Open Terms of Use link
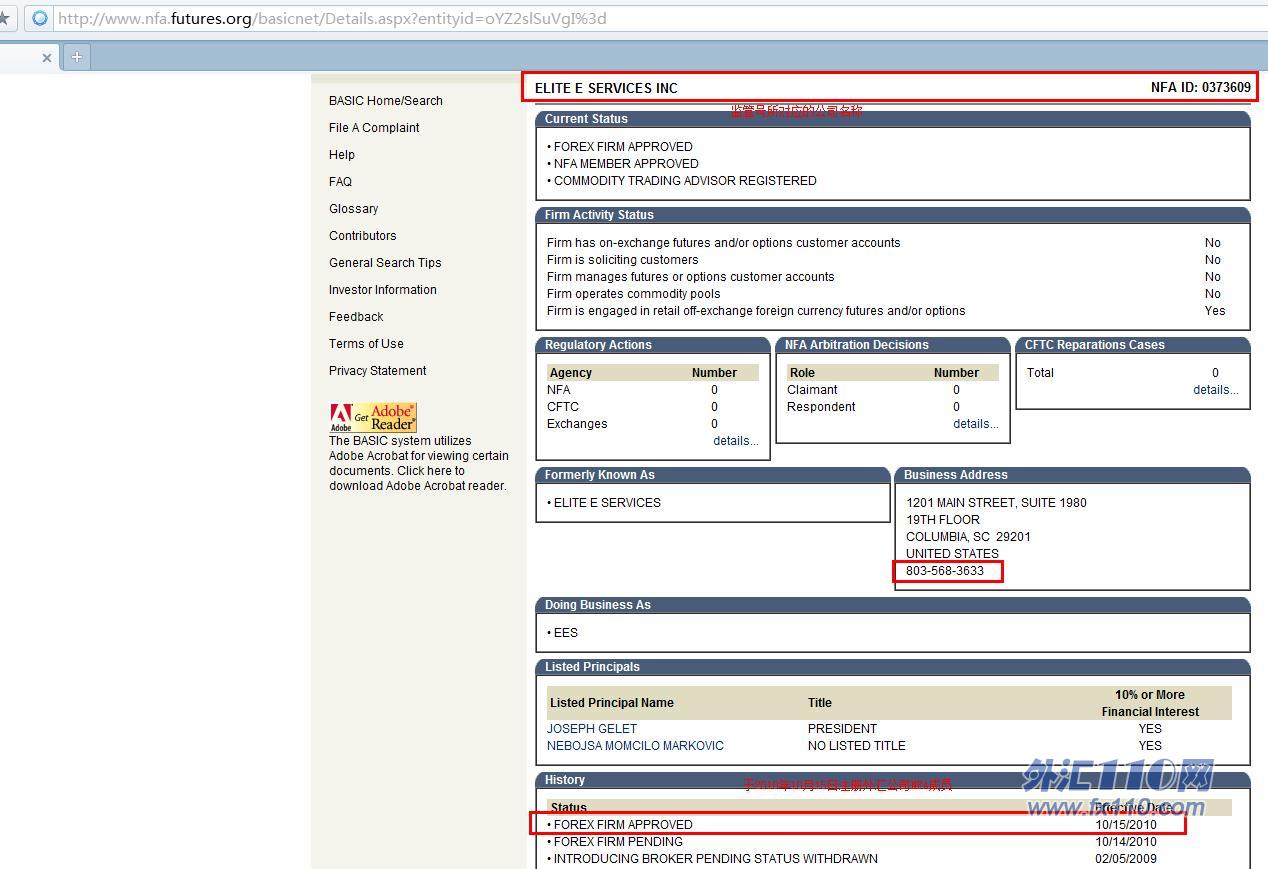The height and width of the screenshot is (869, 1268). 366,344
